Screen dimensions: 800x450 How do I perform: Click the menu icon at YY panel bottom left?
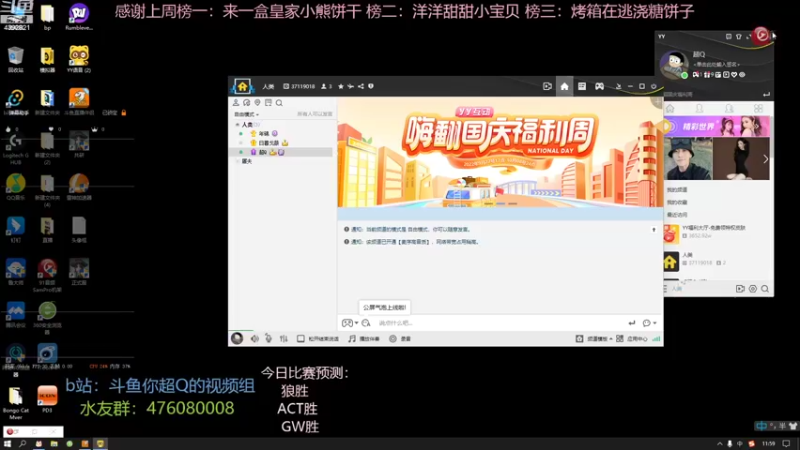coord(665,289)
